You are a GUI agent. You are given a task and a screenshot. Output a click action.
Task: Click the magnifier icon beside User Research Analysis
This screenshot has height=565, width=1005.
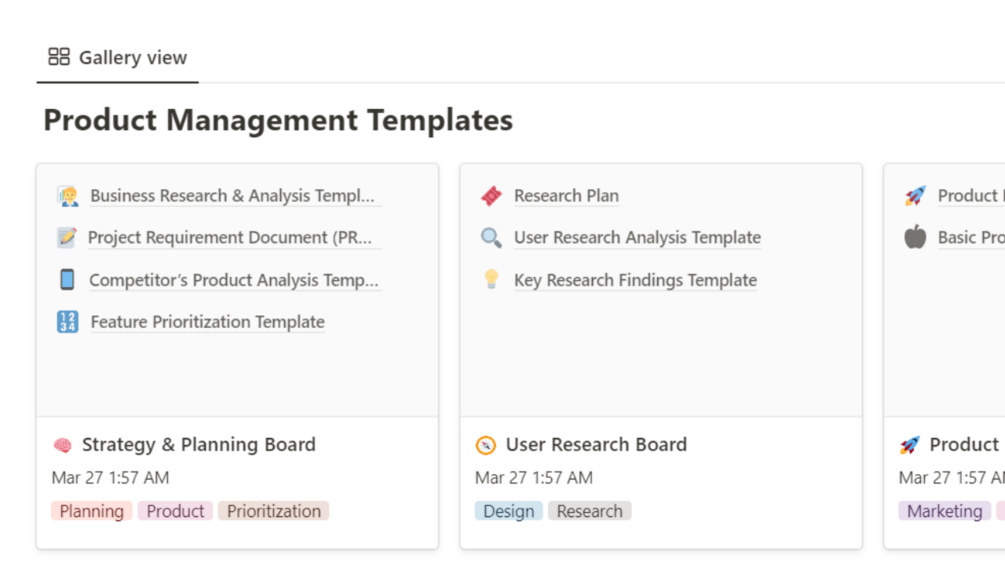(491, 238)
